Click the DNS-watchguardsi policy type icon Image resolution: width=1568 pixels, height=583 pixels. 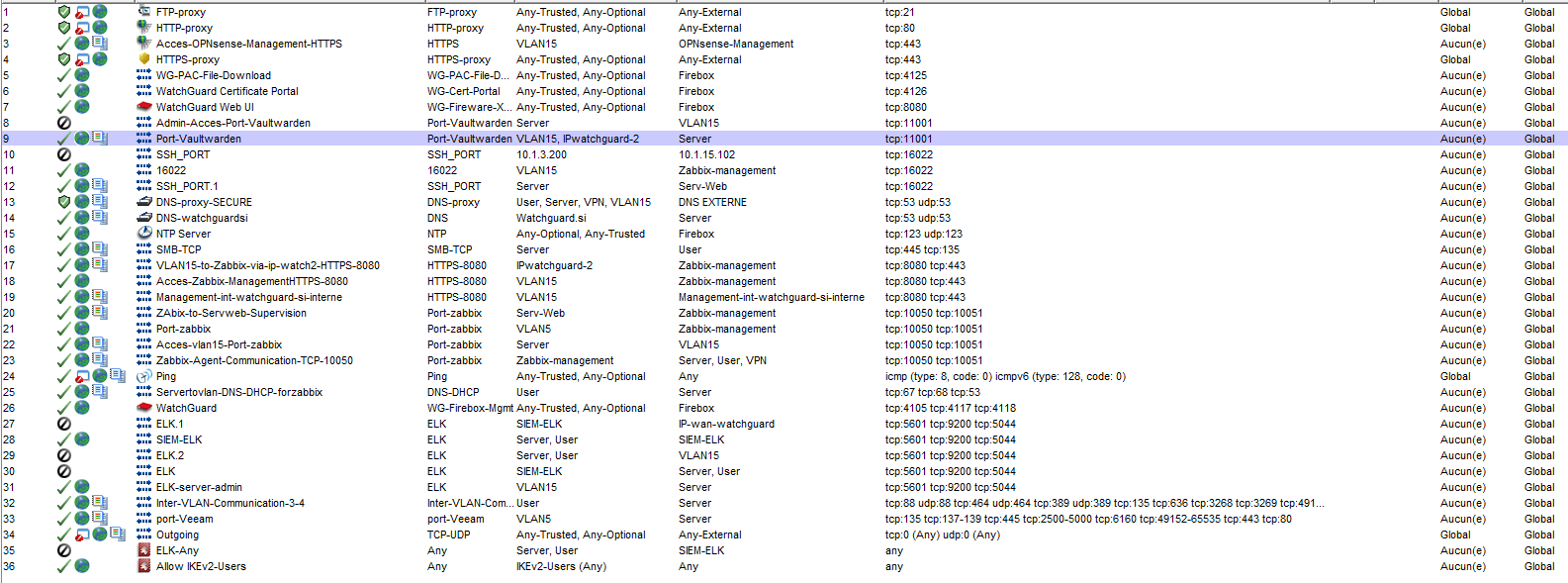point(144,218)
